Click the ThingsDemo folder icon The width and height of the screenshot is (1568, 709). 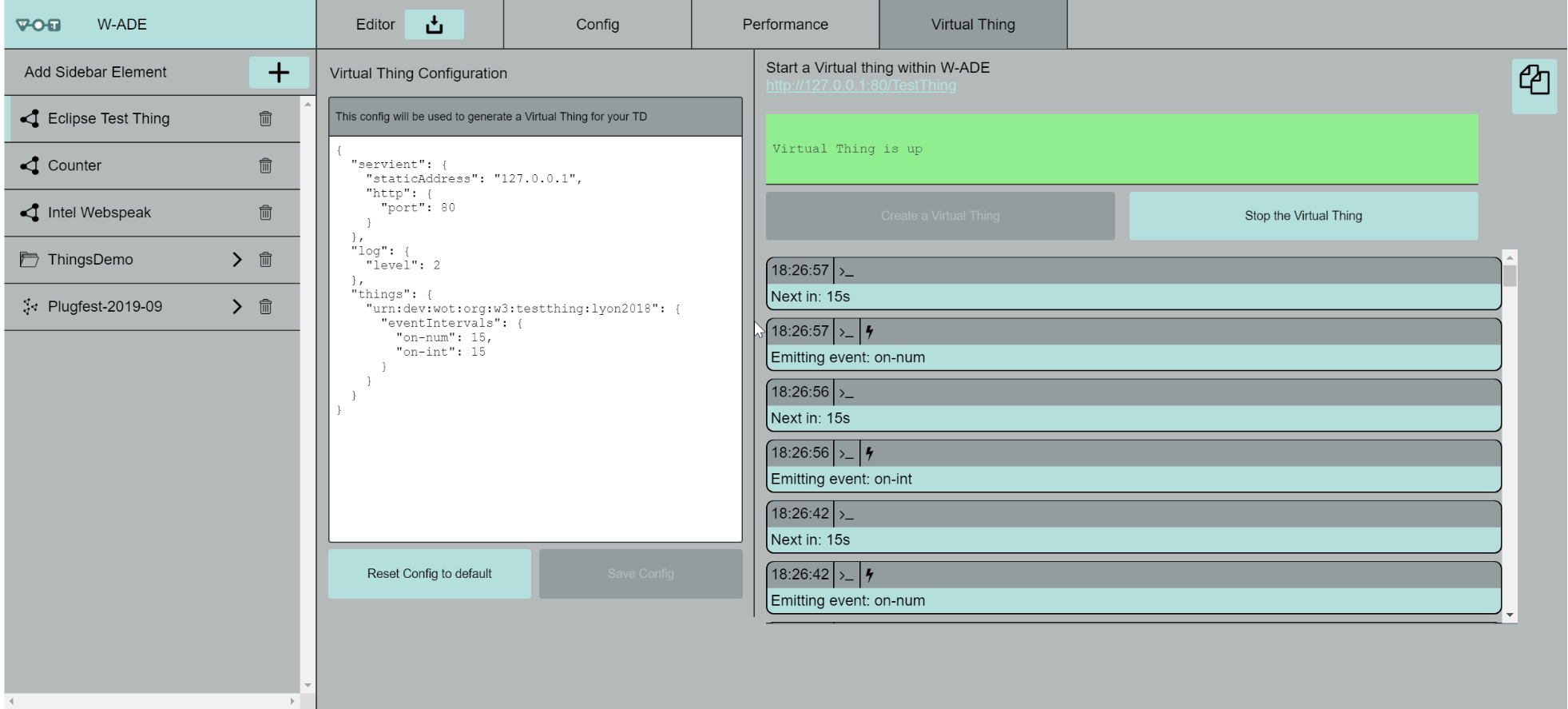[x=30, y=260]
